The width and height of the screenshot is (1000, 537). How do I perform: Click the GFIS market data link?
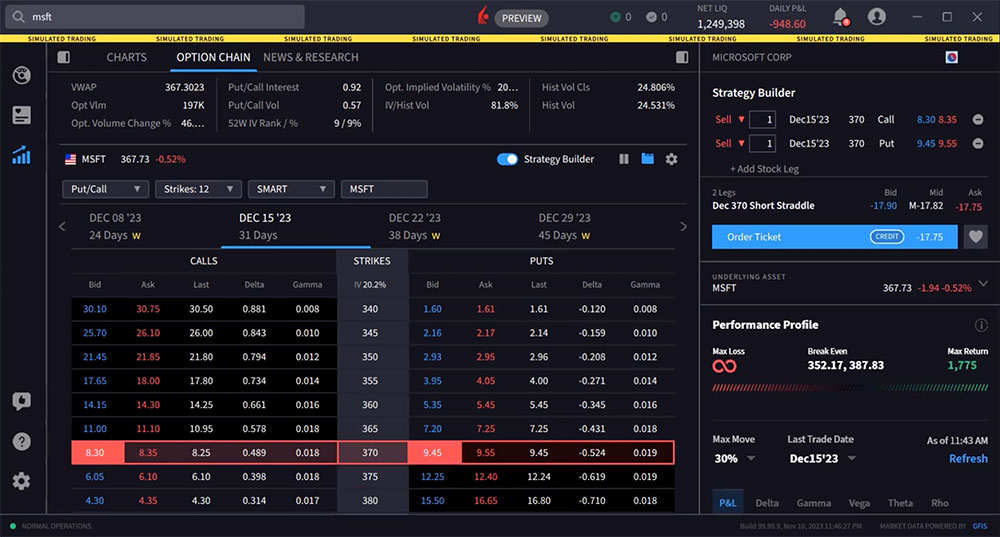[x=980, y=526]
